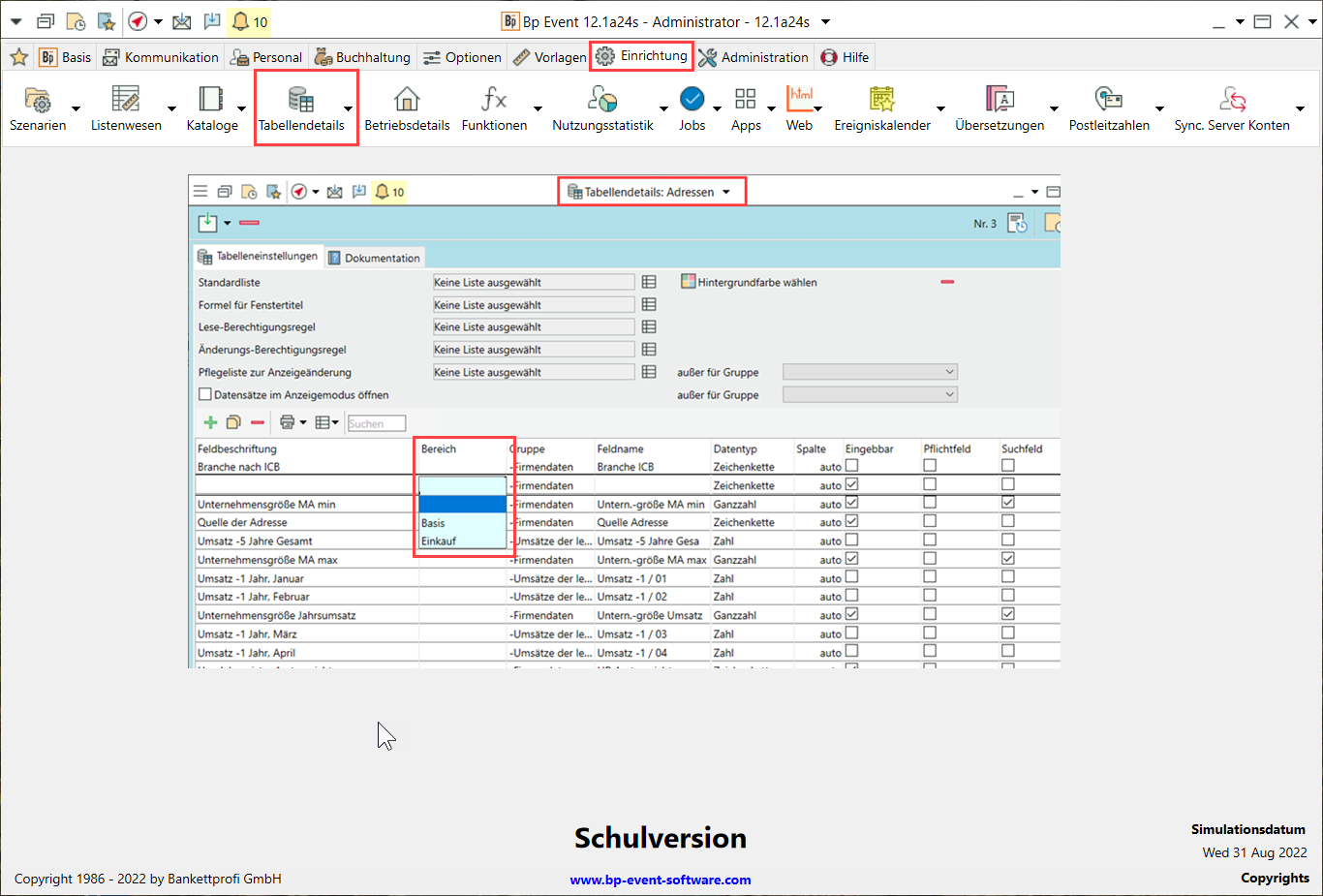The height and width of the screenshot is (896, 1323).
Task: Check Pflichtfeld box for Quelle der Adresse
Action: click(930, 521)
